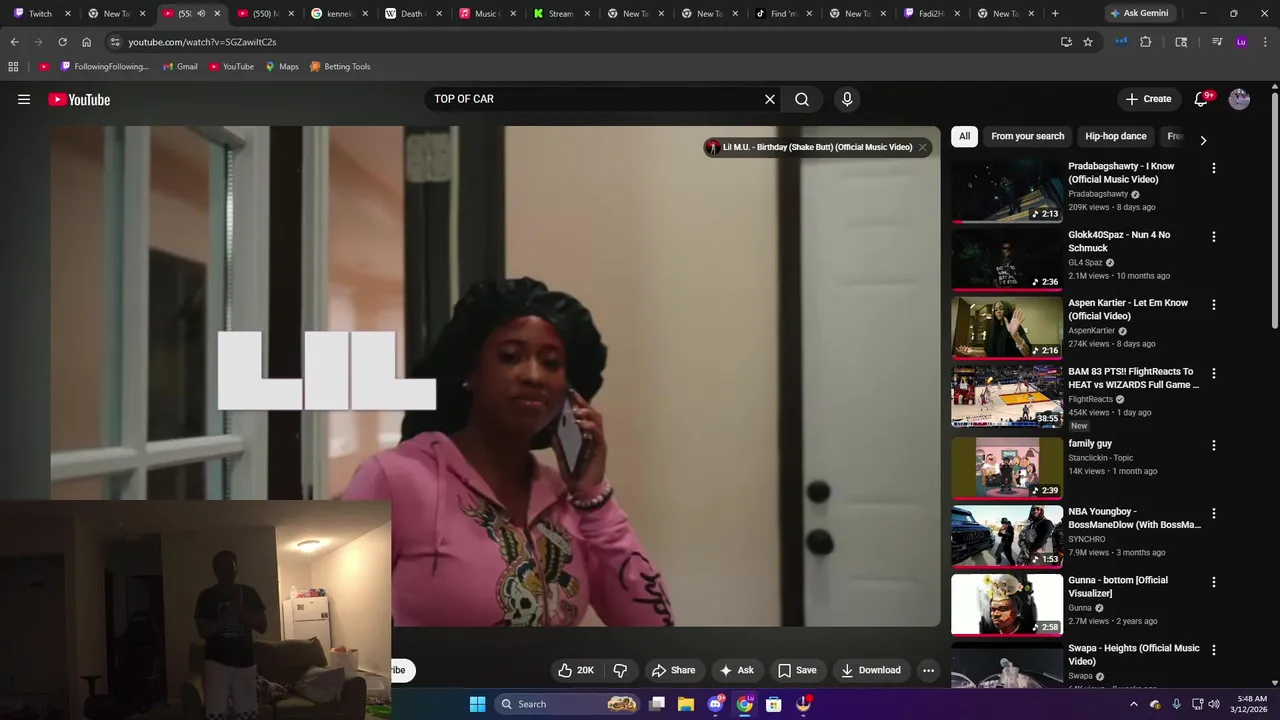The image size is (1280, 720).
Task: Click Ask Gemini button
Action: [1138, 14]
